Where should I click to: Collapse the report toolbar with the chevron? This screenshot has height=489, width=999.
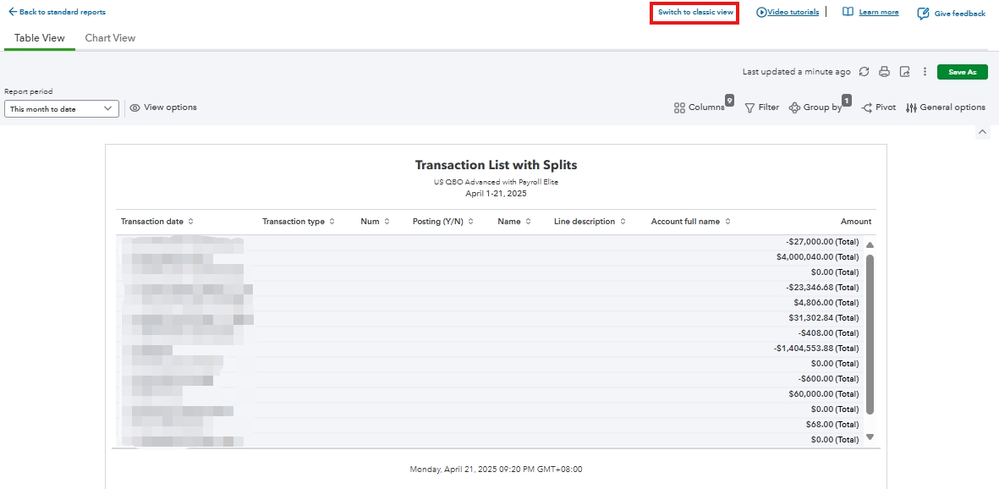coord(981,132)
